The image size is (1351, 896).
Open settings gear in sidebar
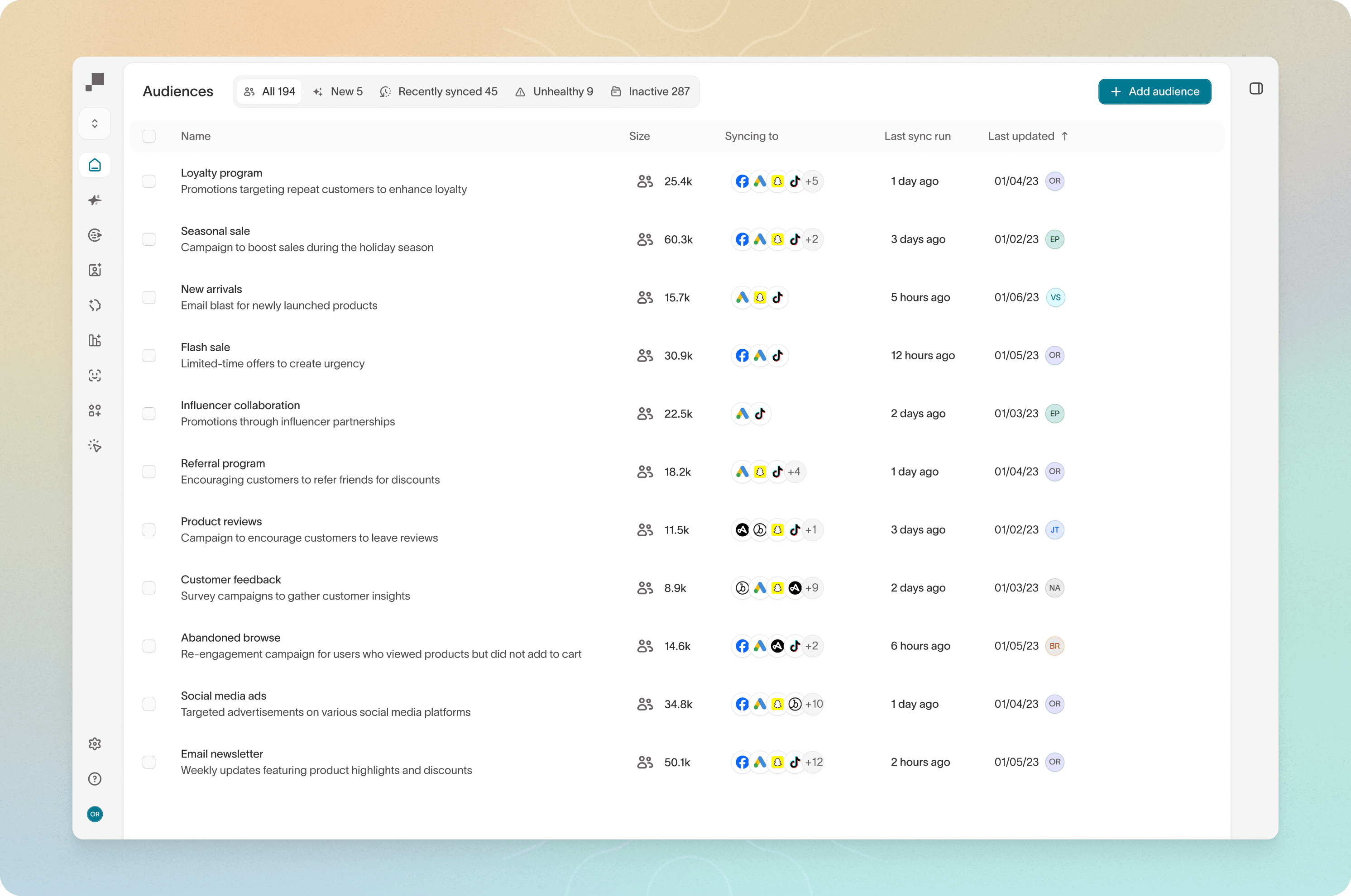point(95,743)
